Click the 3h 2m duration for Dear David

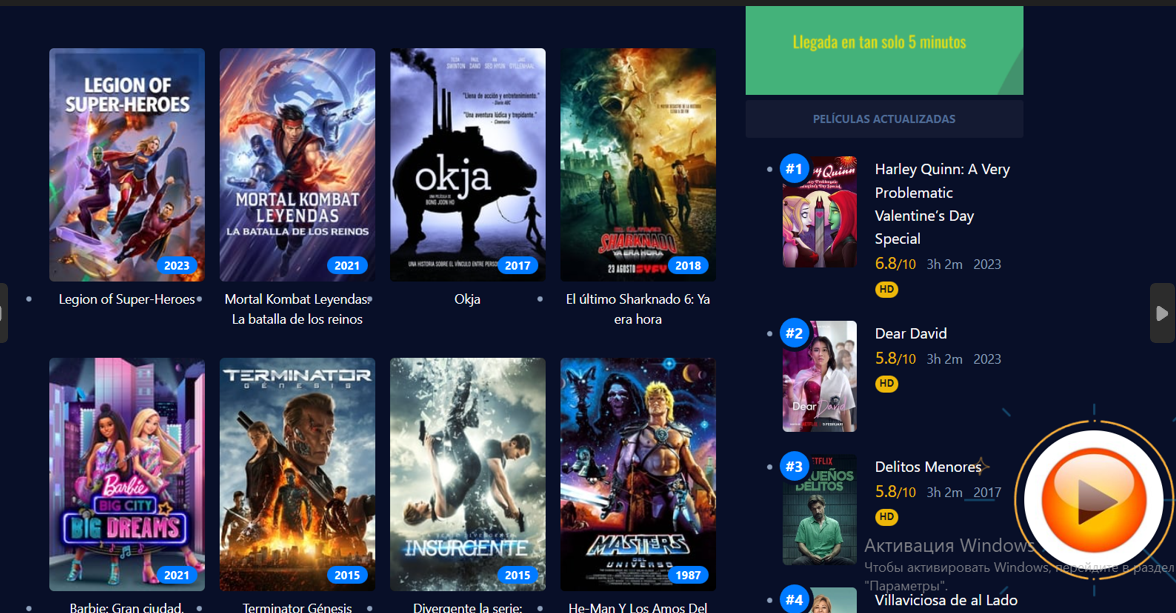point(944,359)
